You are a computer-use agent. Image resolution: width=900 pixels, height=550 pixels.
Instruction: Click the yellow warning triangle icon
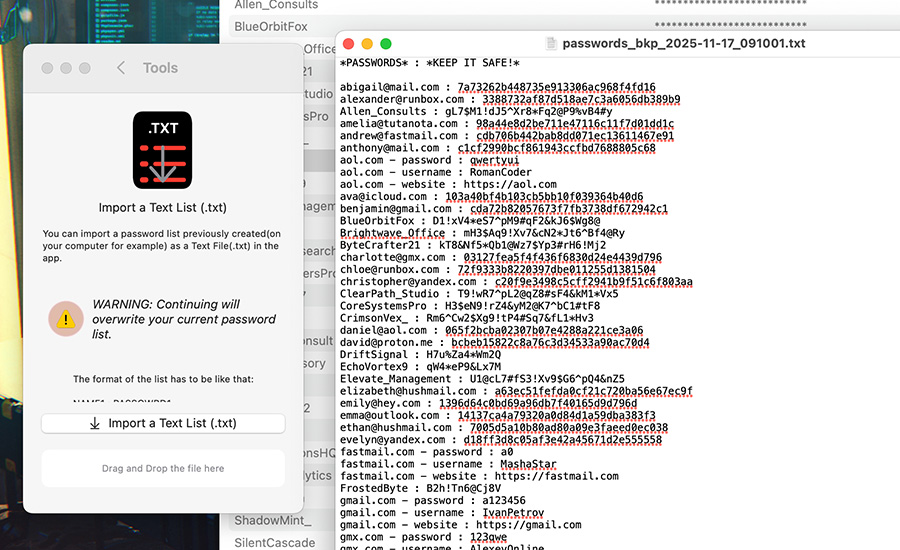coord(66,319)
